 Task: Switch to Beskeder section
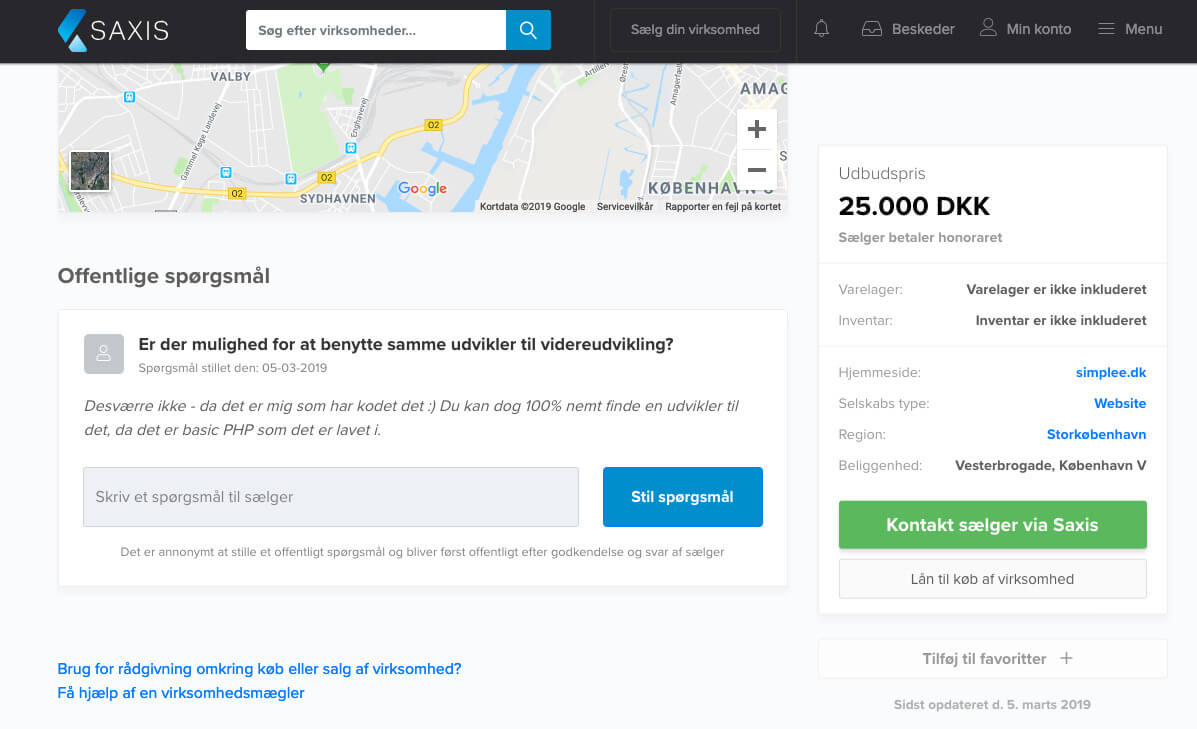point(920,29)
